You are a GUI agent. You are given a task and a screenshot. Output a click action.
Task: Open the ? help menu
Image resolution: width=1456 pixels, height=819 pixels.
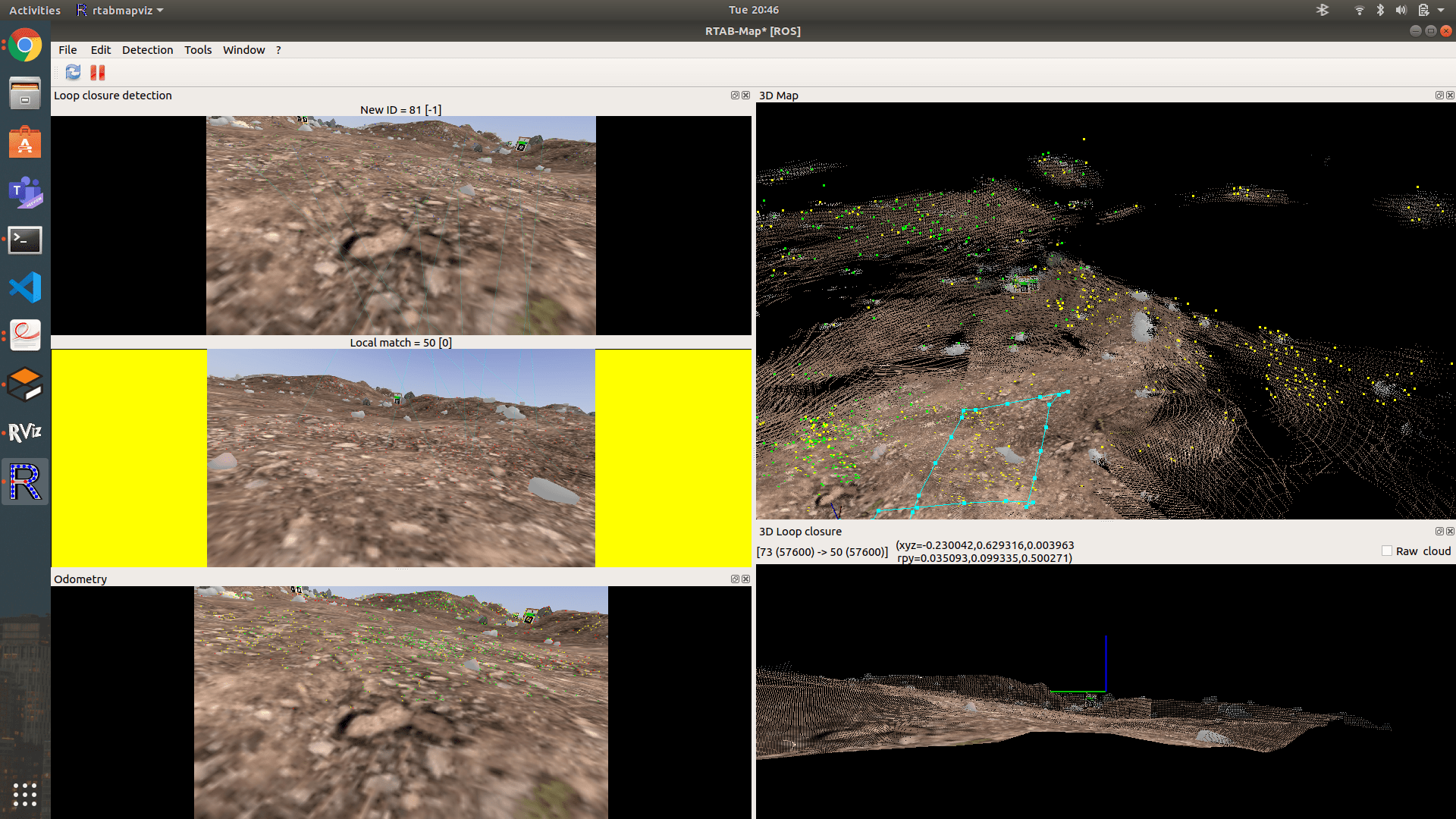coord(278,50)
